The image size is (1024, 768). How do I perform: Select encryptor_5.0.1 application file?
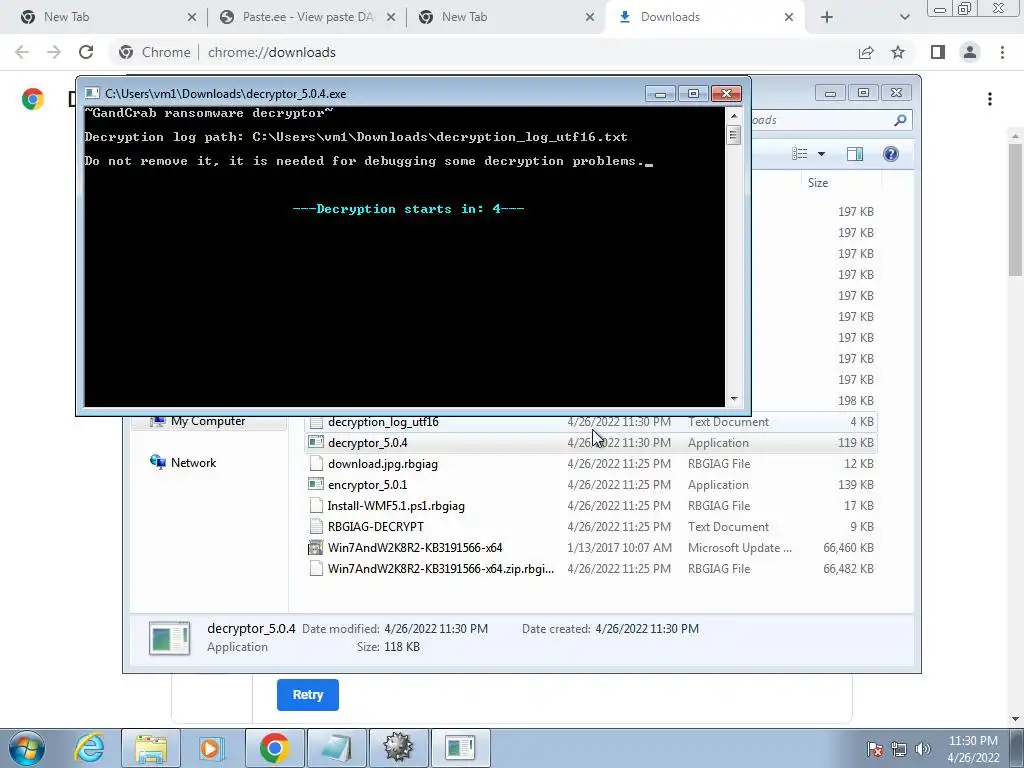click(x=591, y=485)
